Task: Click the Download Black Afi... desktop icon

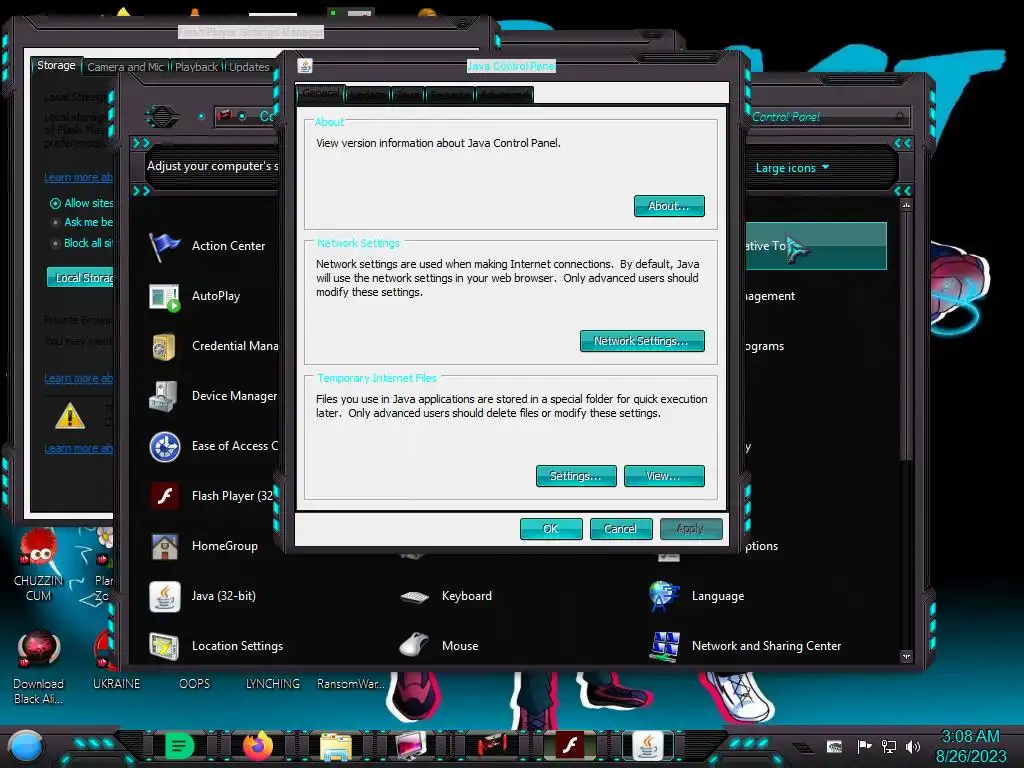Action: point(39,667)
